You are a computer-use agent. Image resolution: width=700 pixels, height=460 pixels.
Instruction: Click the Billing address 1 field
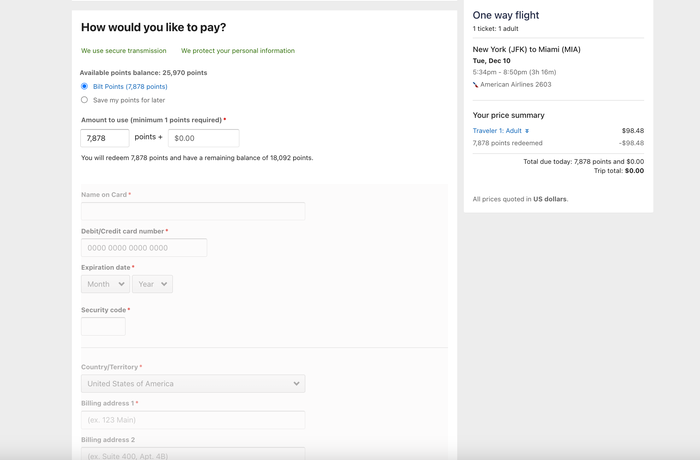point(193,420)
